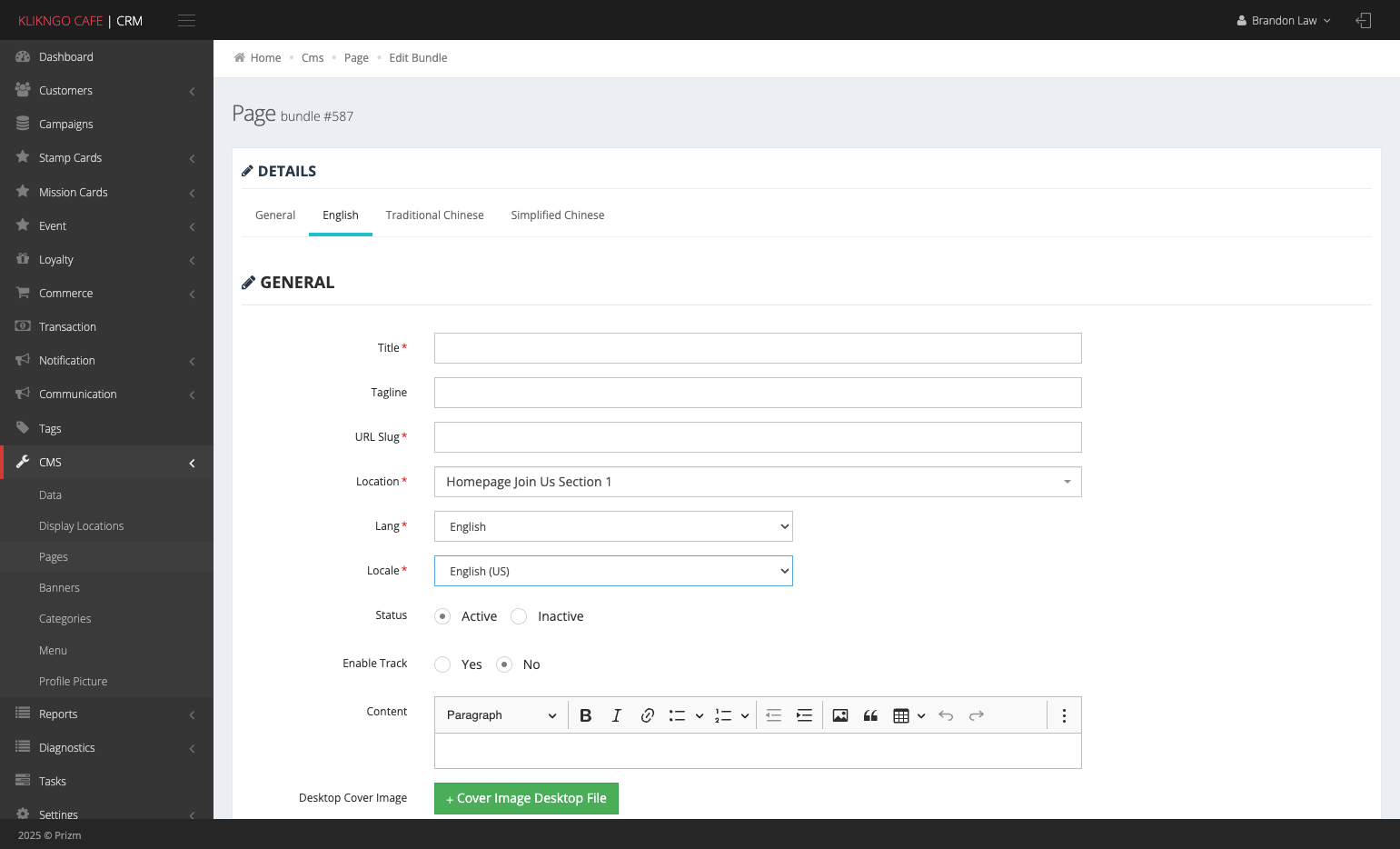
Task: Click Cover Image Desktop File button
Action: point(526,798)
